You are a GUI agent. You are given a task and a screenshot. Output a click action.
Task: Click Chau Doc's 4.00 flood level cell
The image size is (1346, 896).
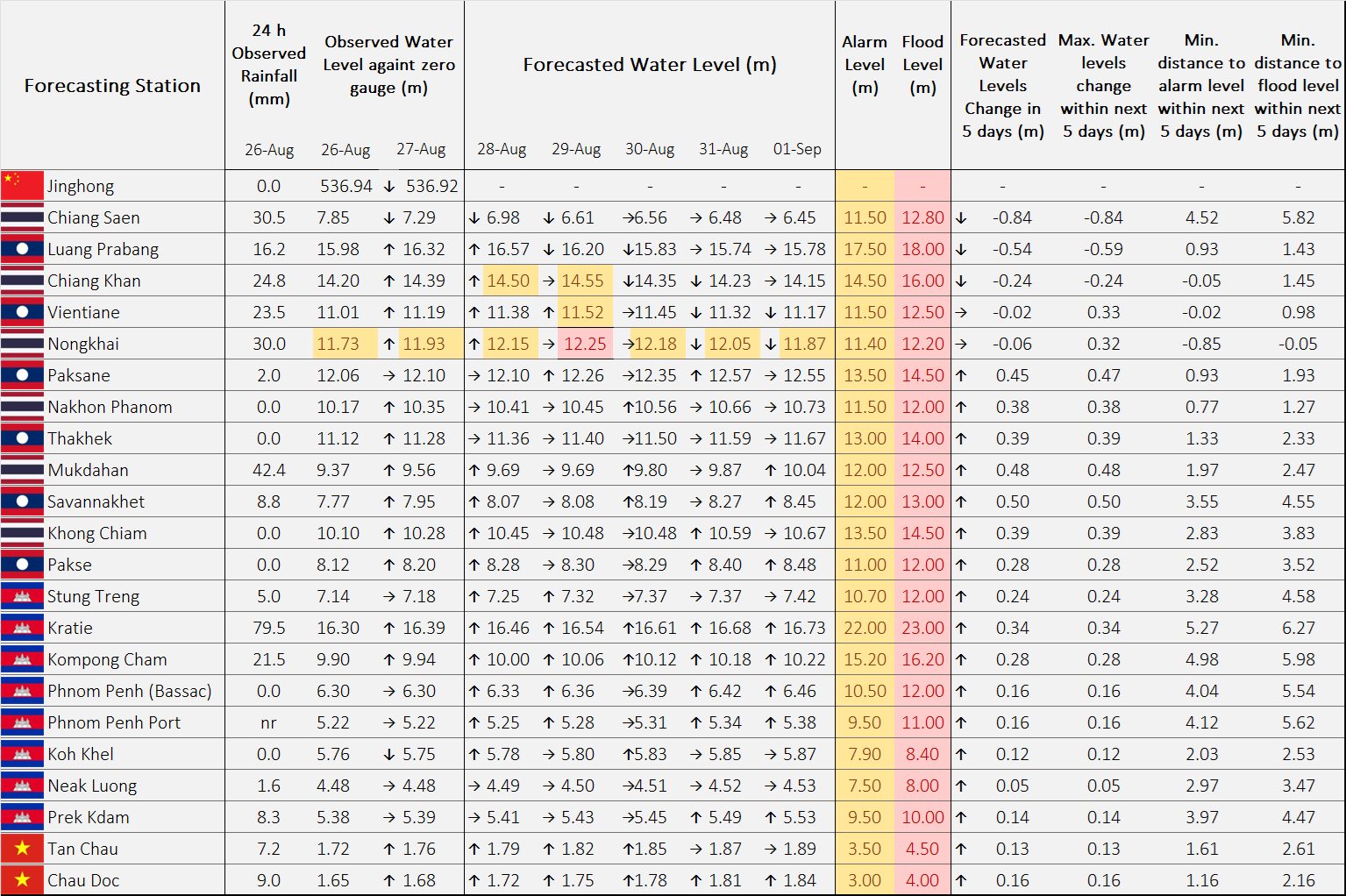[x=922, y=880]
